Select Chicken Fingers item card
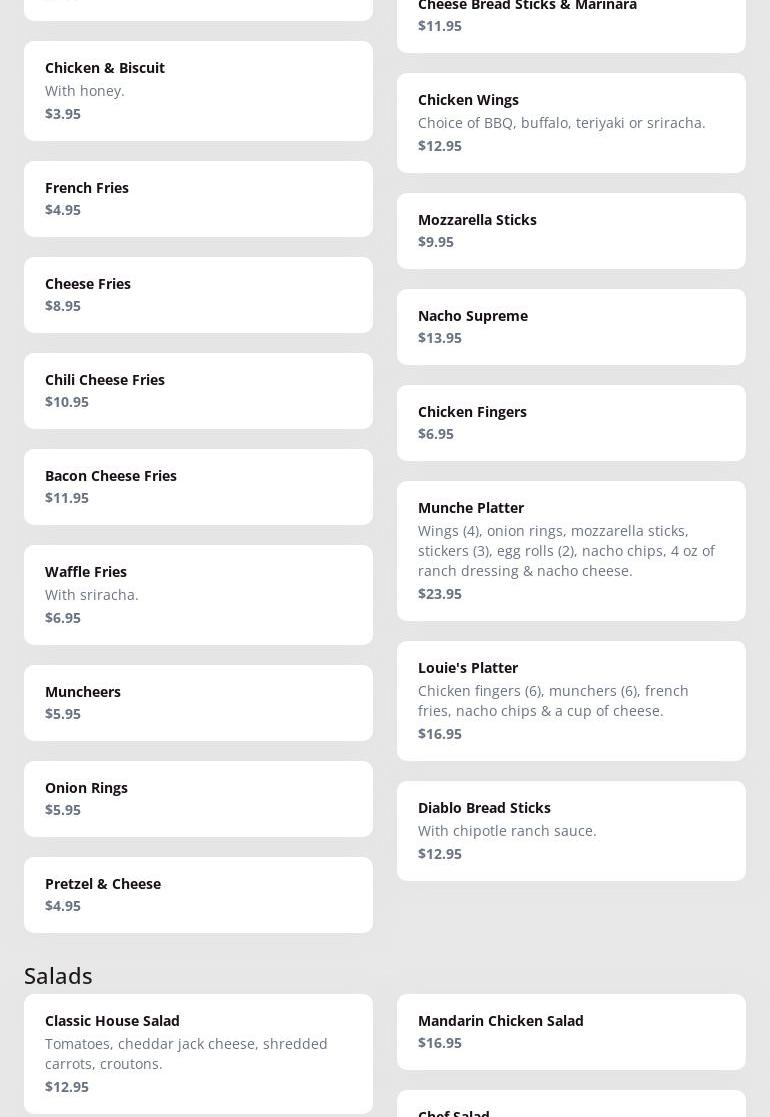 pos(571,423)
